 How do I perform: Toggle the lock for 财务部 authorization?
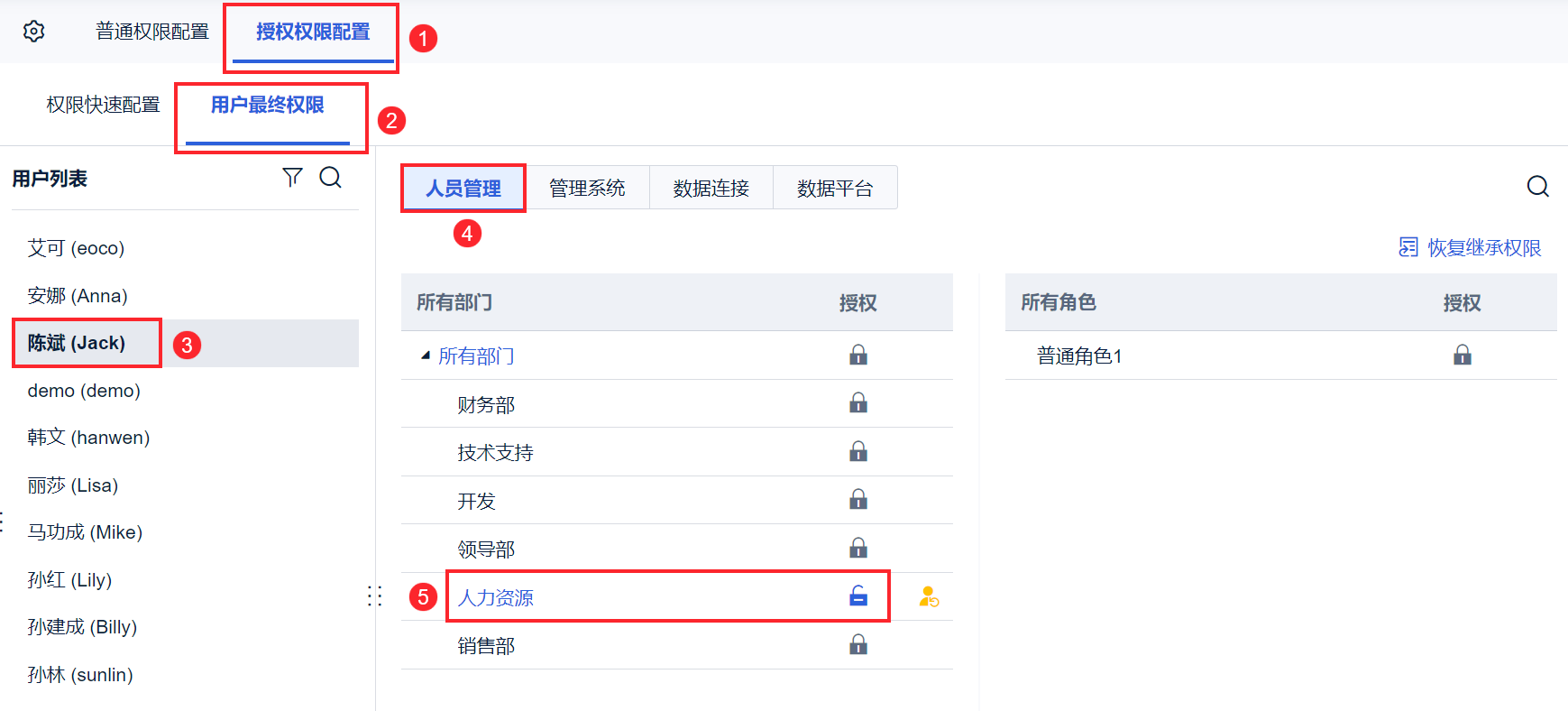click(858, 403)
